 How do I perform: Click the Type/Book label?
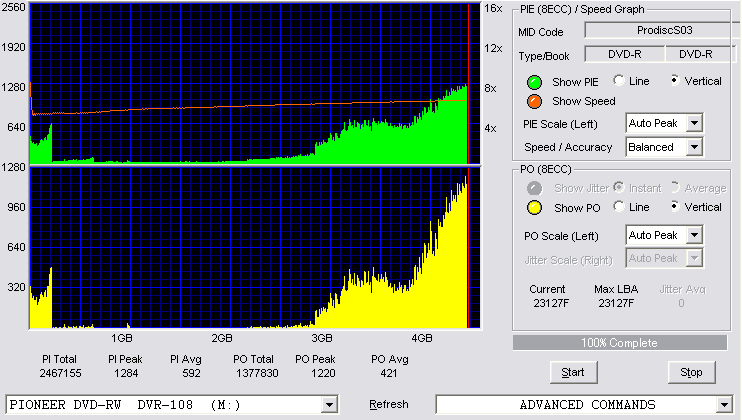544,56
